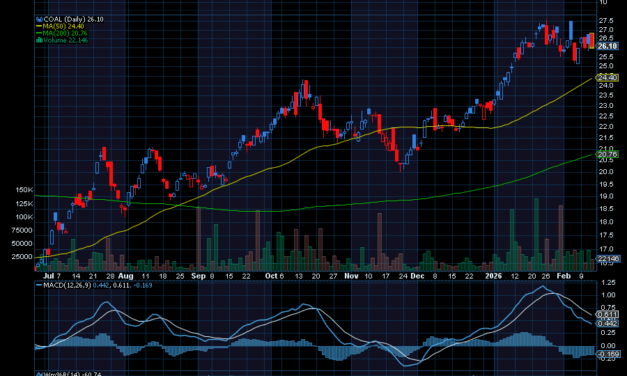Click the volume bars icon in legend
Viewport: 627px width, 376px height.
pyautogui.click(x=39, y=40)
